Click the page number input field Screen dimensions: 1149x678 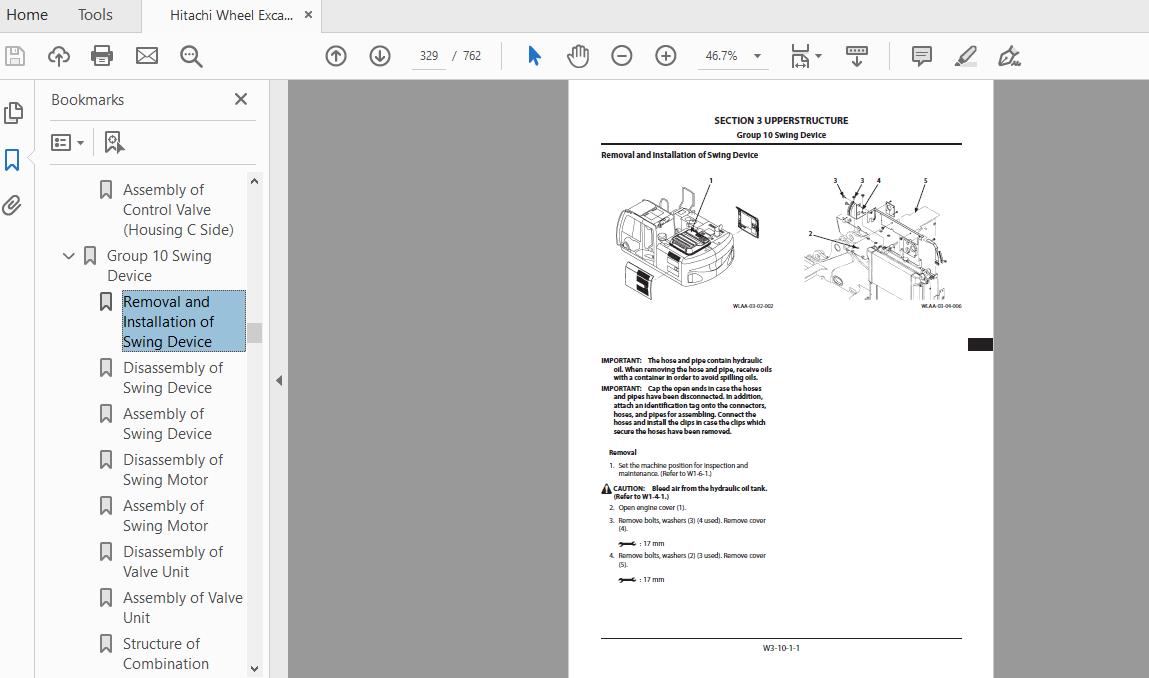coord(429,56)
